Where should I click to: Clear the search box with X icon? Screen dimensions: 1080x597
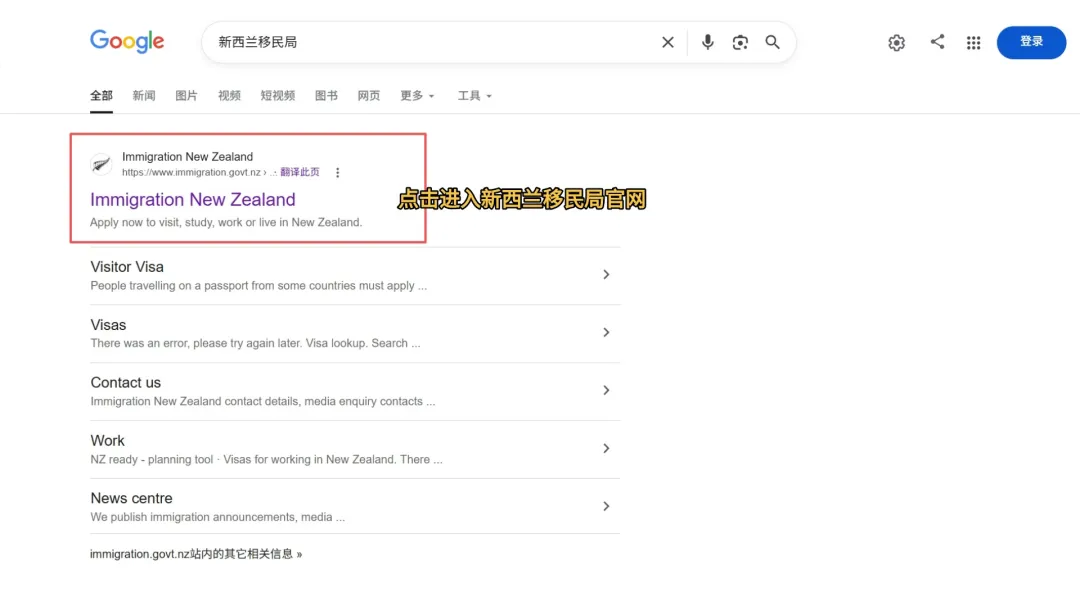coord(667,42)
